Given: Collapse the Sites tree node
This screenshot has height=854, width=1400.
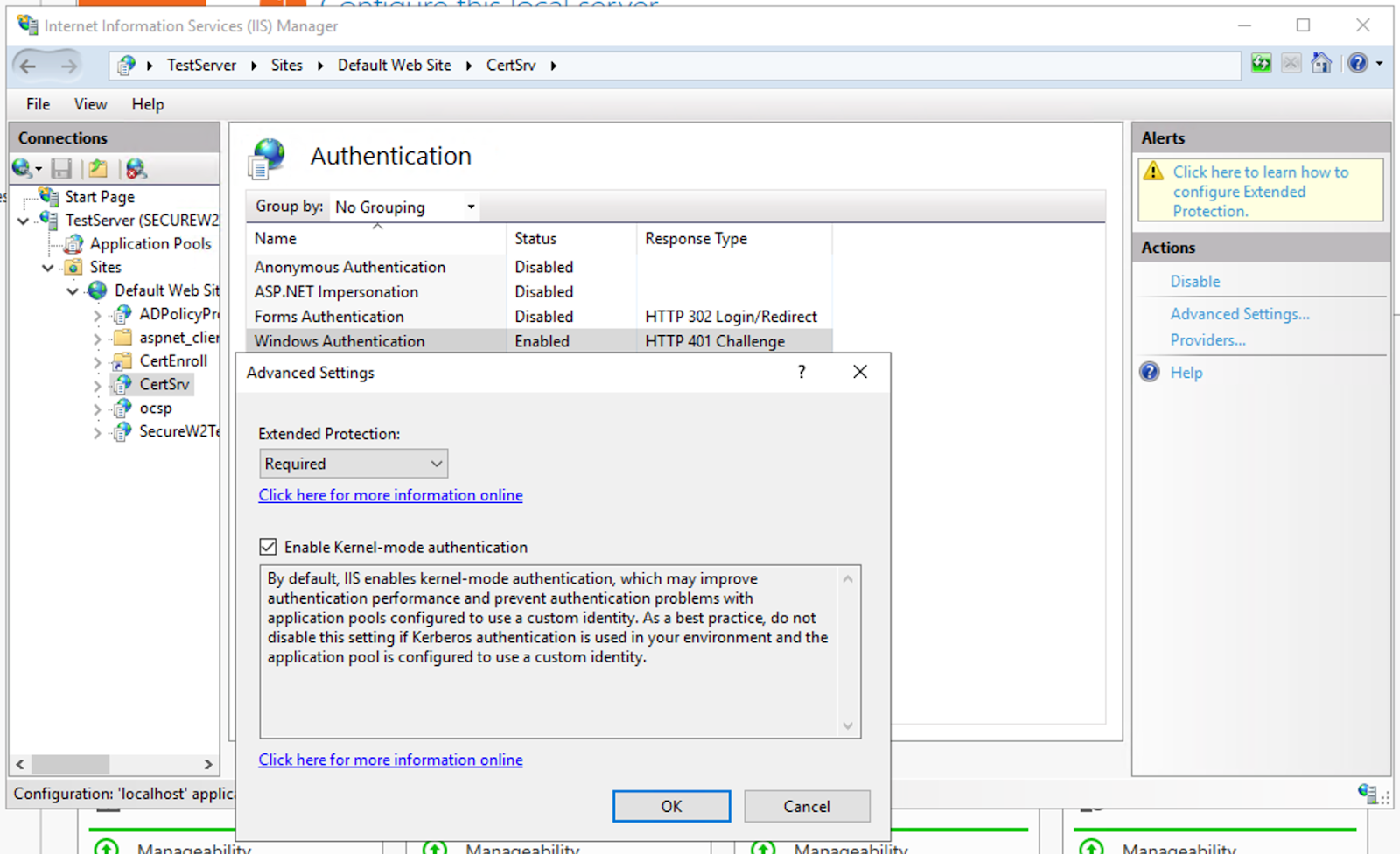Looking at the screenshot, I should (48, 268).
